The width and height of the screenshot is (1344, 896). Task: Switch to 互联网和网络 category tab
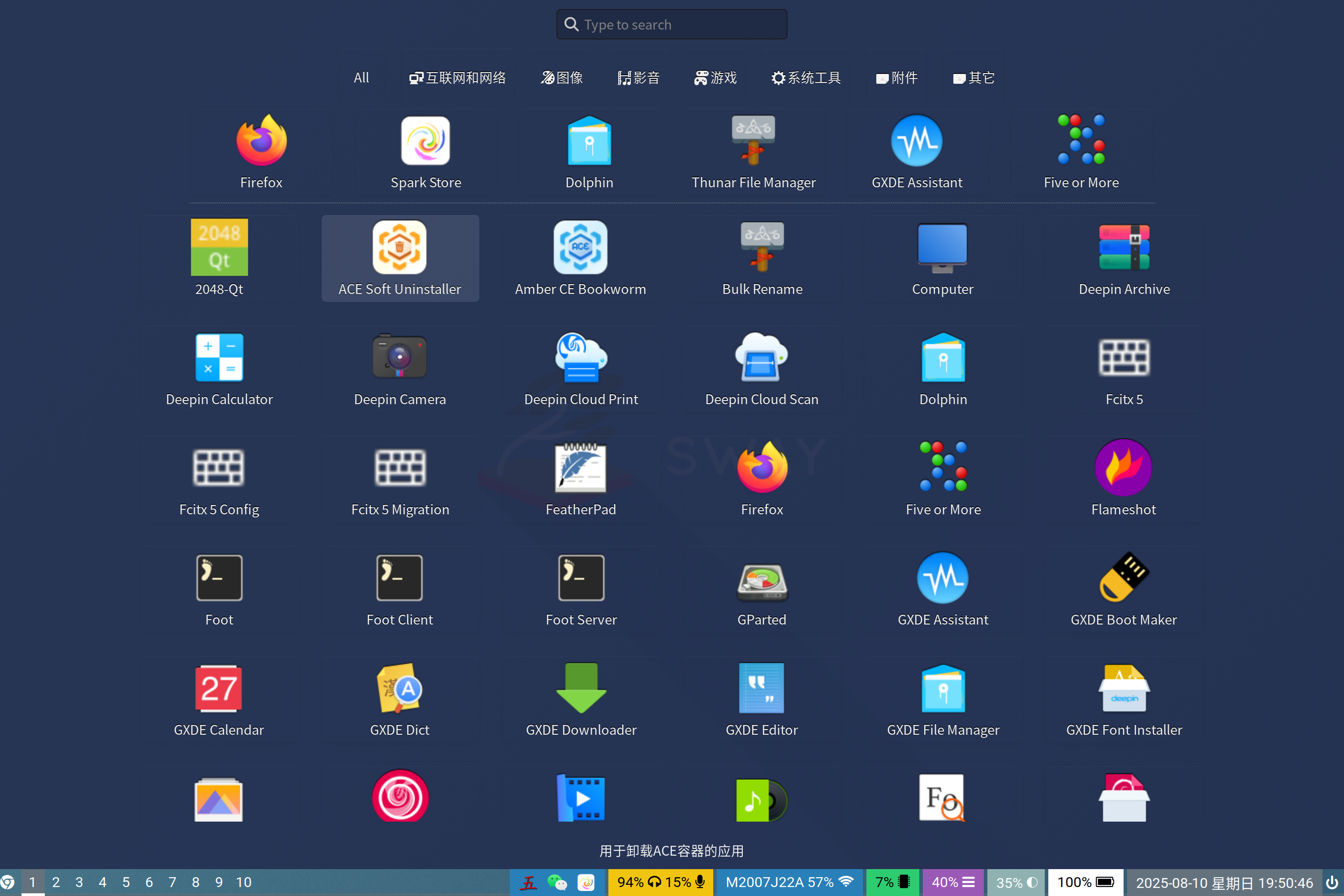pyautogui.click(x=458, y=78)
